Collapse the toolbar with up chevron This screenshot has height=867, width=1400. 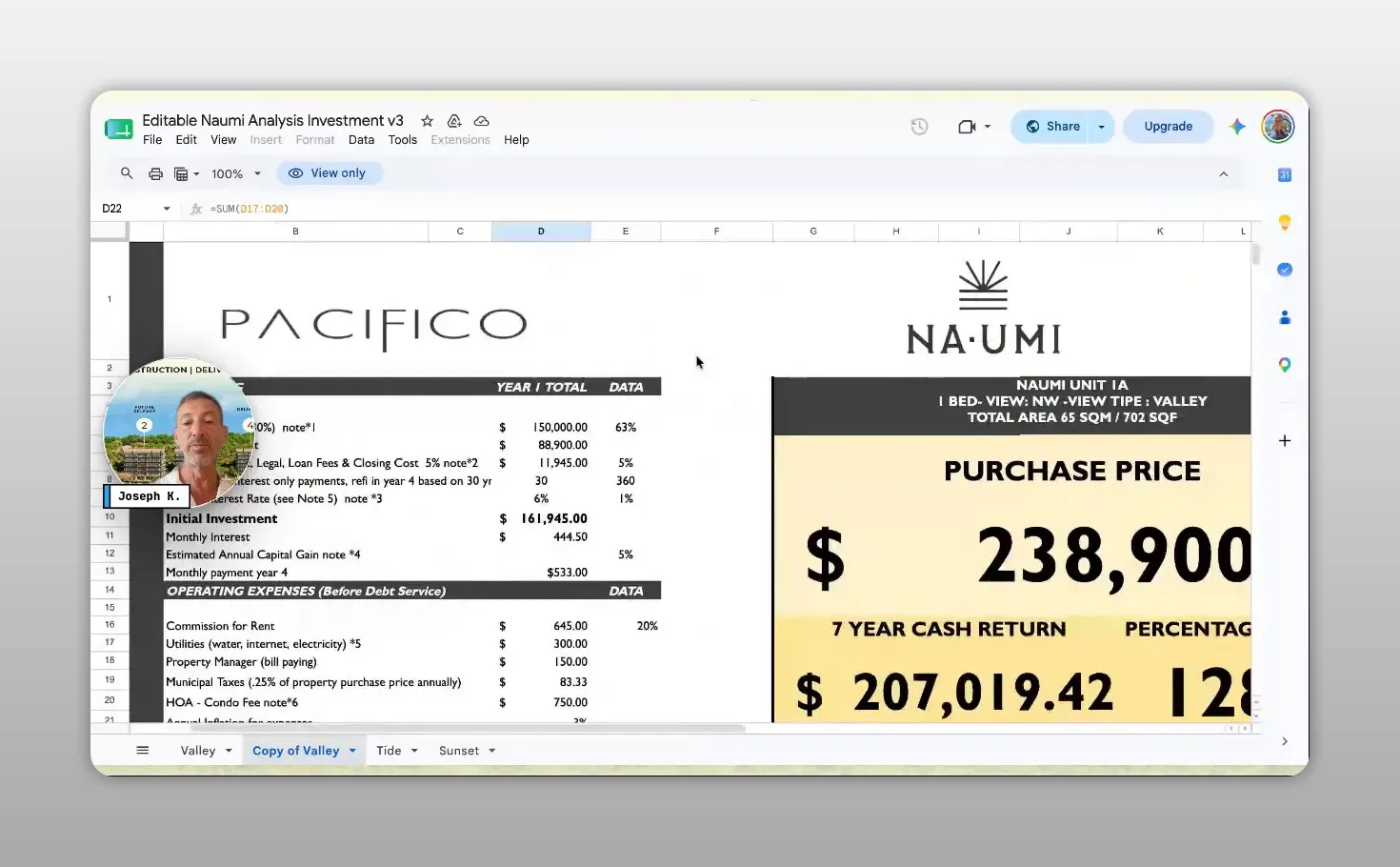click(x=1224, y=174)
